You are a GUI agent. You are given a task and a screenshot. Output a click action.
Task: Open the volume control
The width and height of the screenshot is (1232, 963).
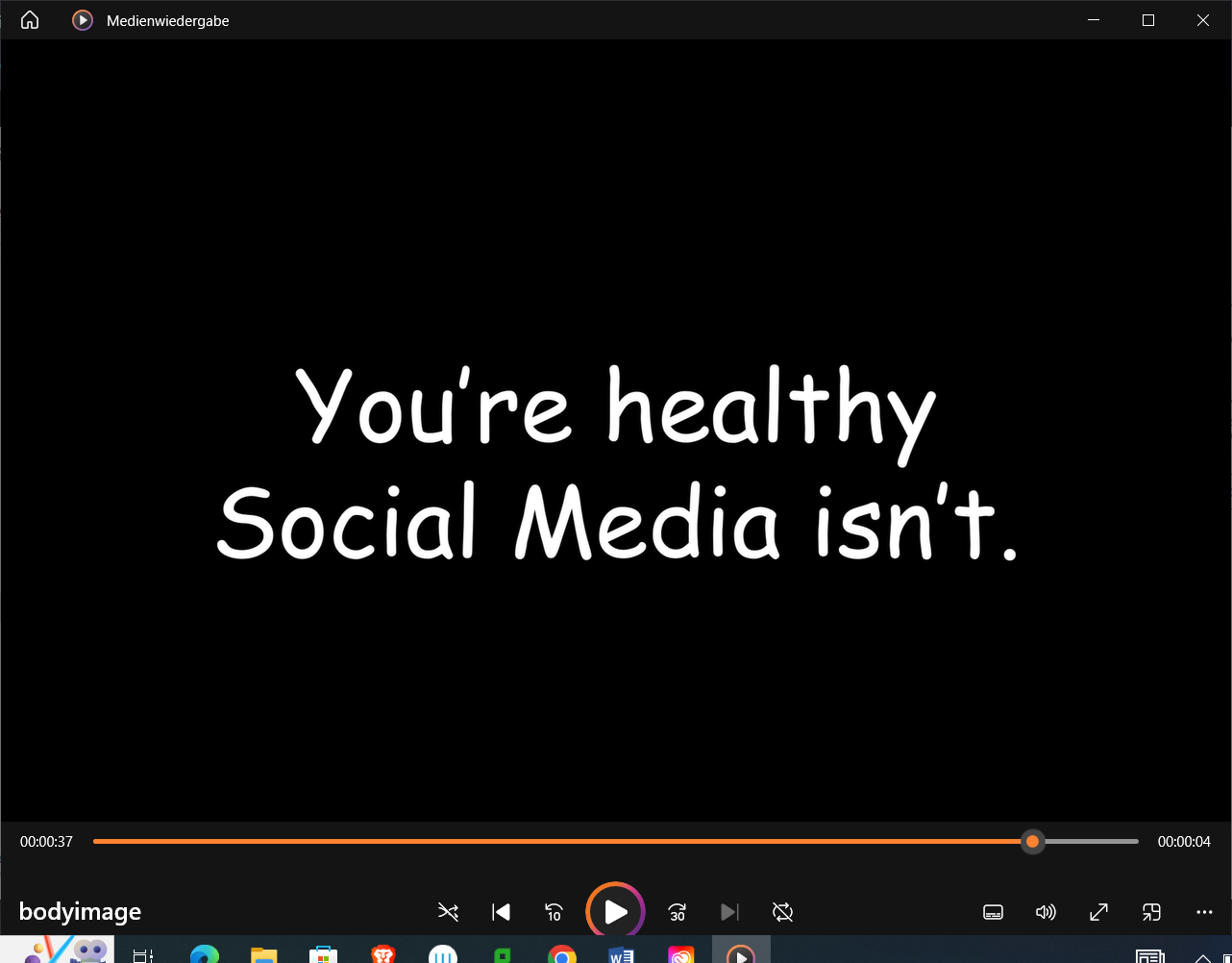pos(1046,912)
